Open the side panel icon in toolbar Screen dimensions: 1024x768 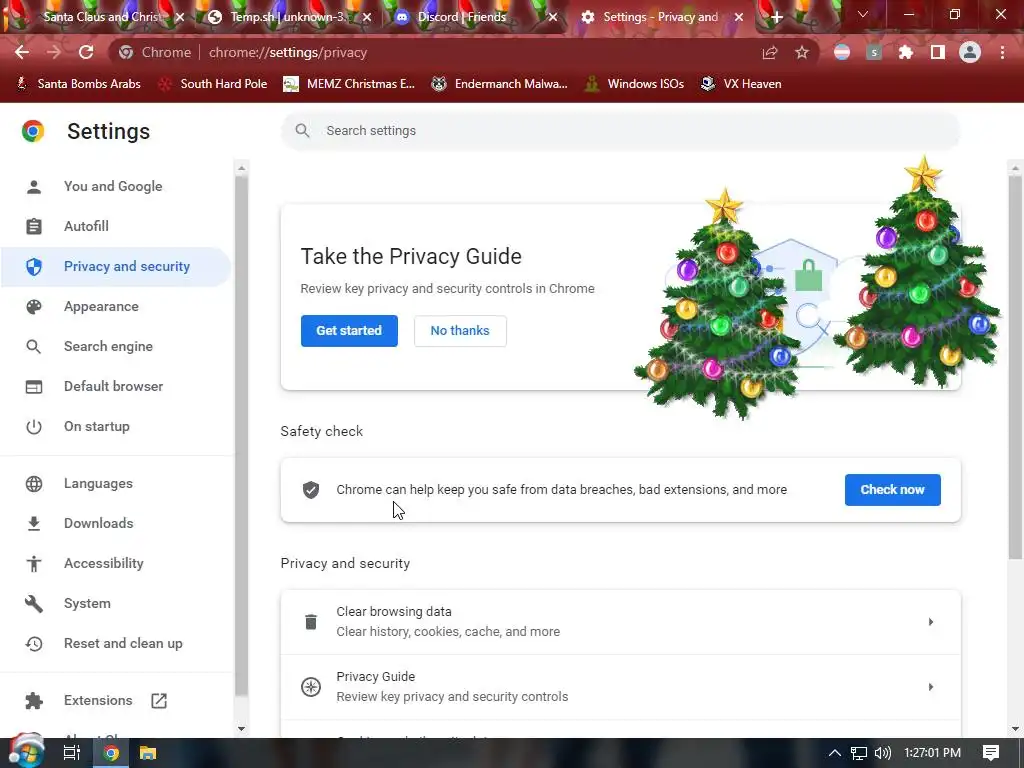(938, 52)
